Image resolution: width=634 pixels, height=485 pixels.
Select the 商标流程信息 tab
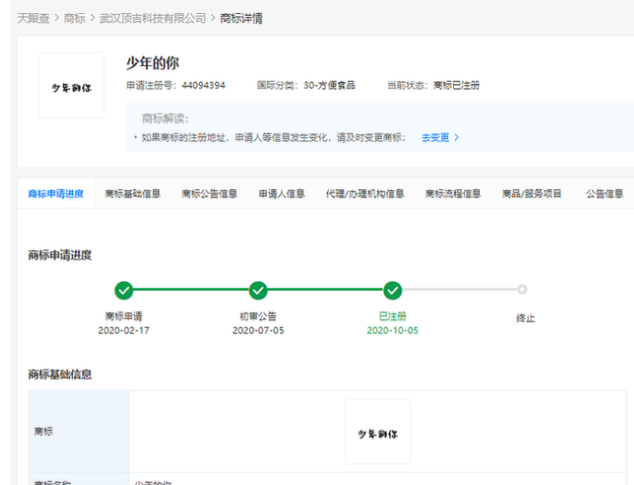(x=453, y=193)
